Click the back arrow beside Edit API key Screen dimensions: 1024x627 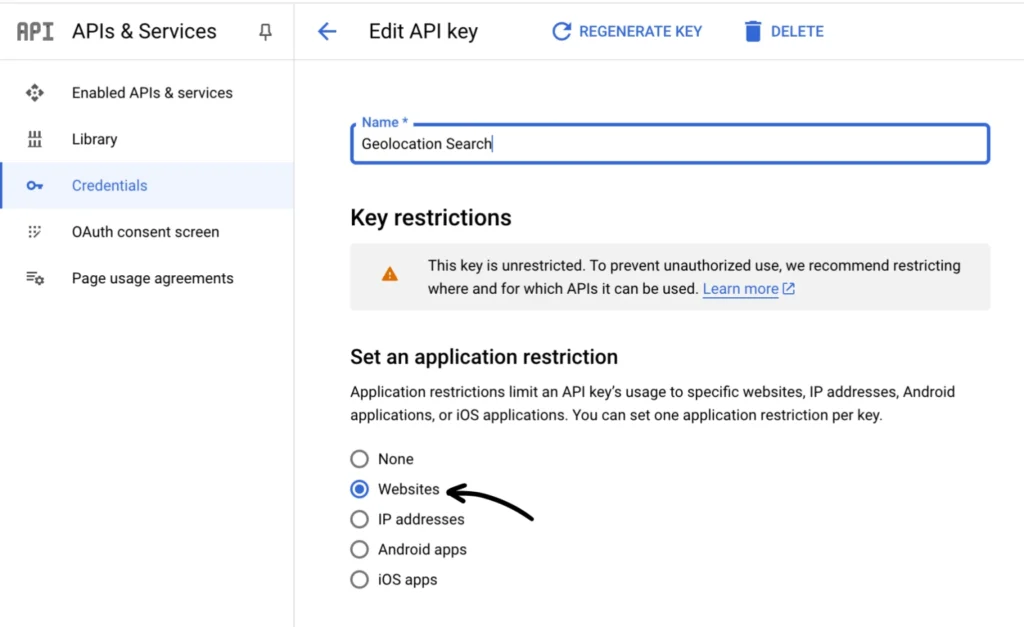[327, 32]
